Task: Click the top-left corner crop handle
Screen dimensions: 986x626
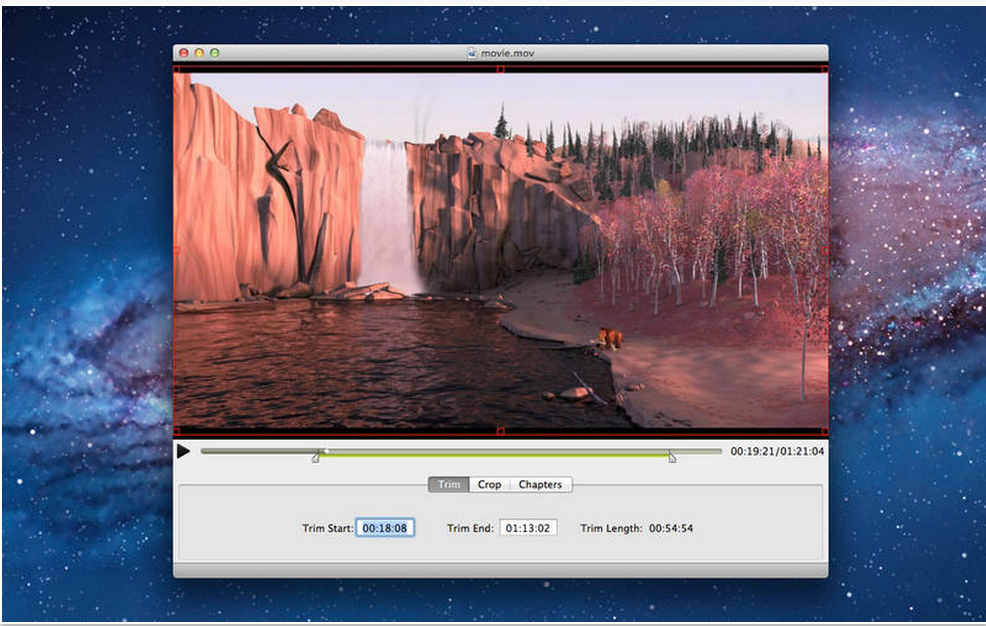Action: [176, 69]
